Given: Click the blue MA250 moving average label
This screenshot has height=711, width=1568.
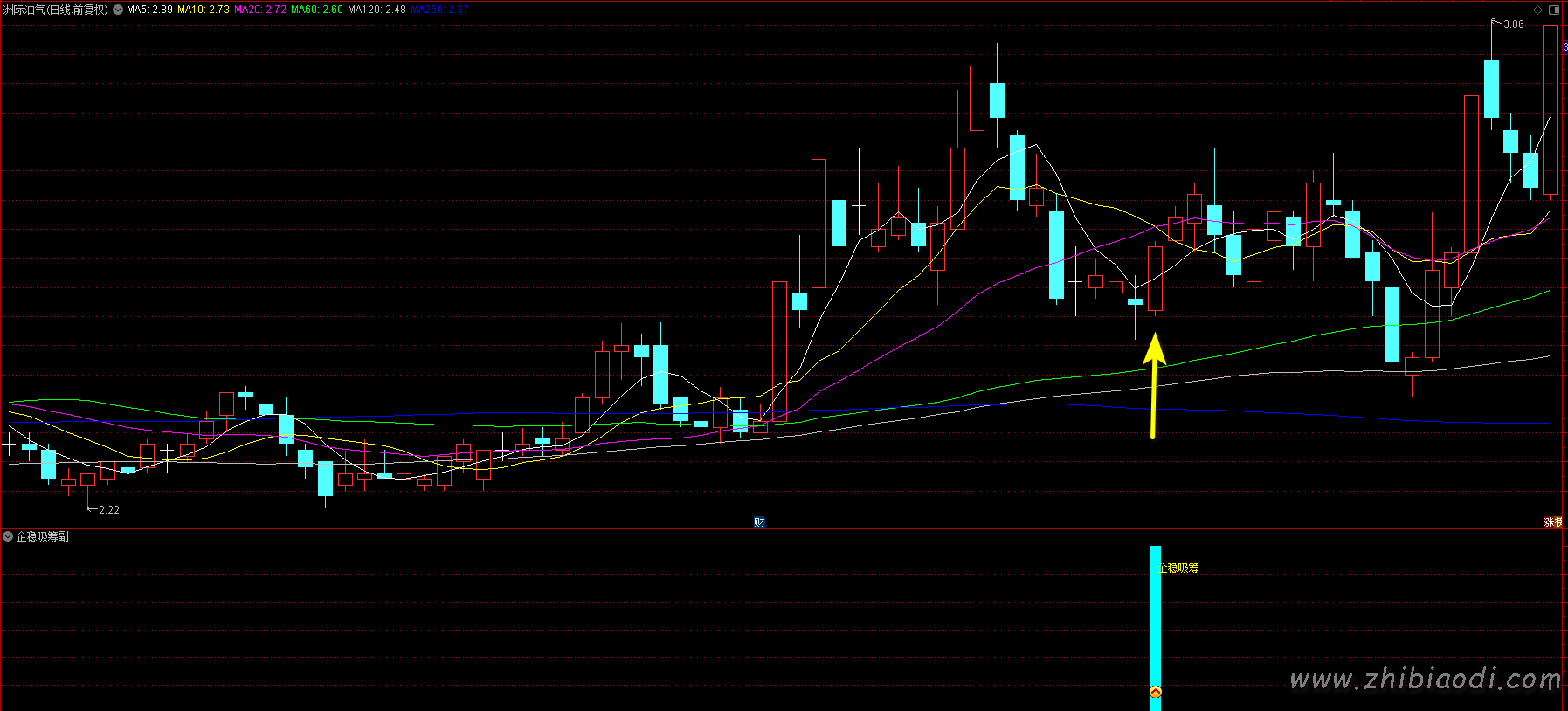Looking at the screenshot, I should coord(439,10).
